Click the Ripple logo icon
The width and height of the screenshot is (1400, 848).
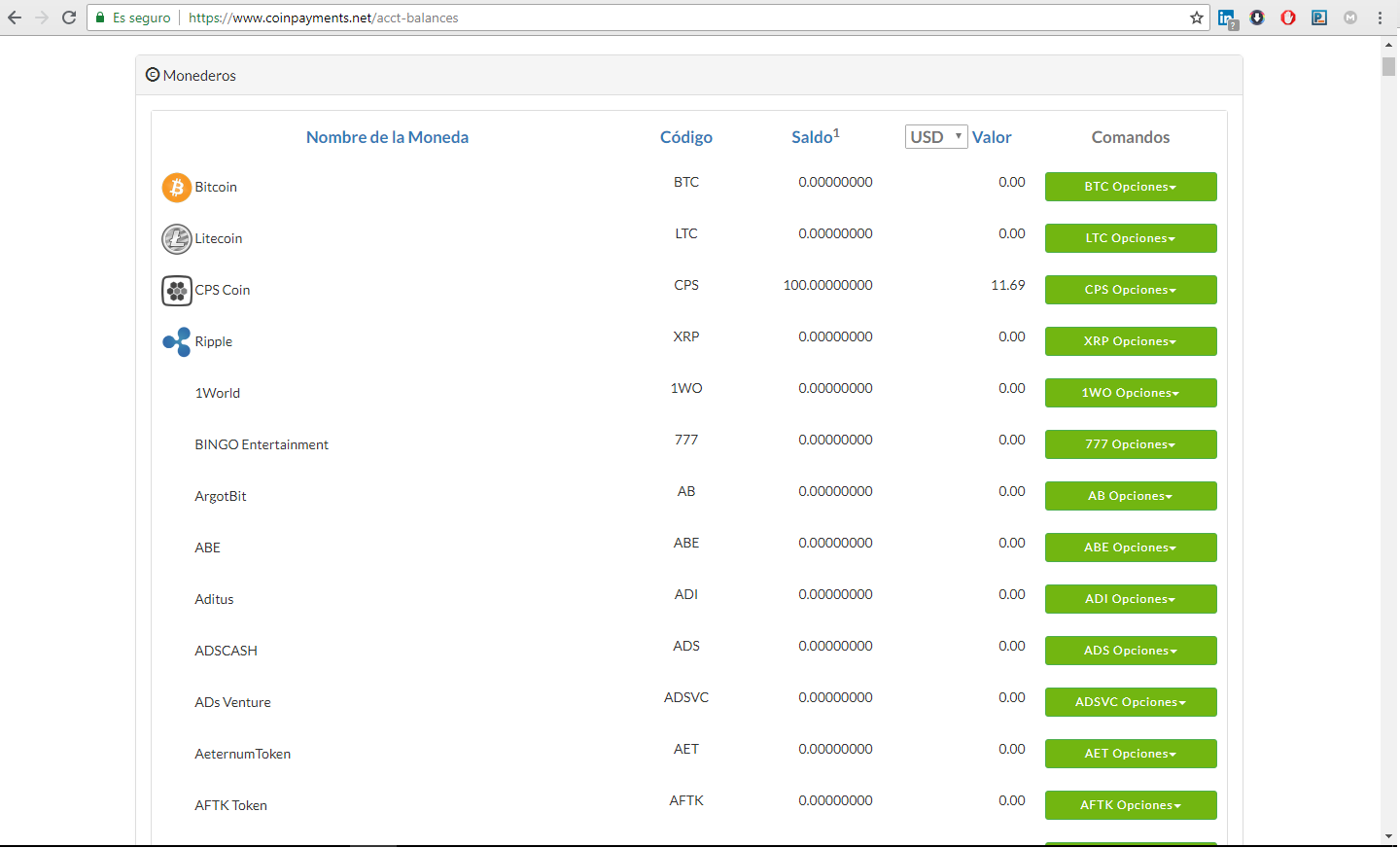(176, 341)
